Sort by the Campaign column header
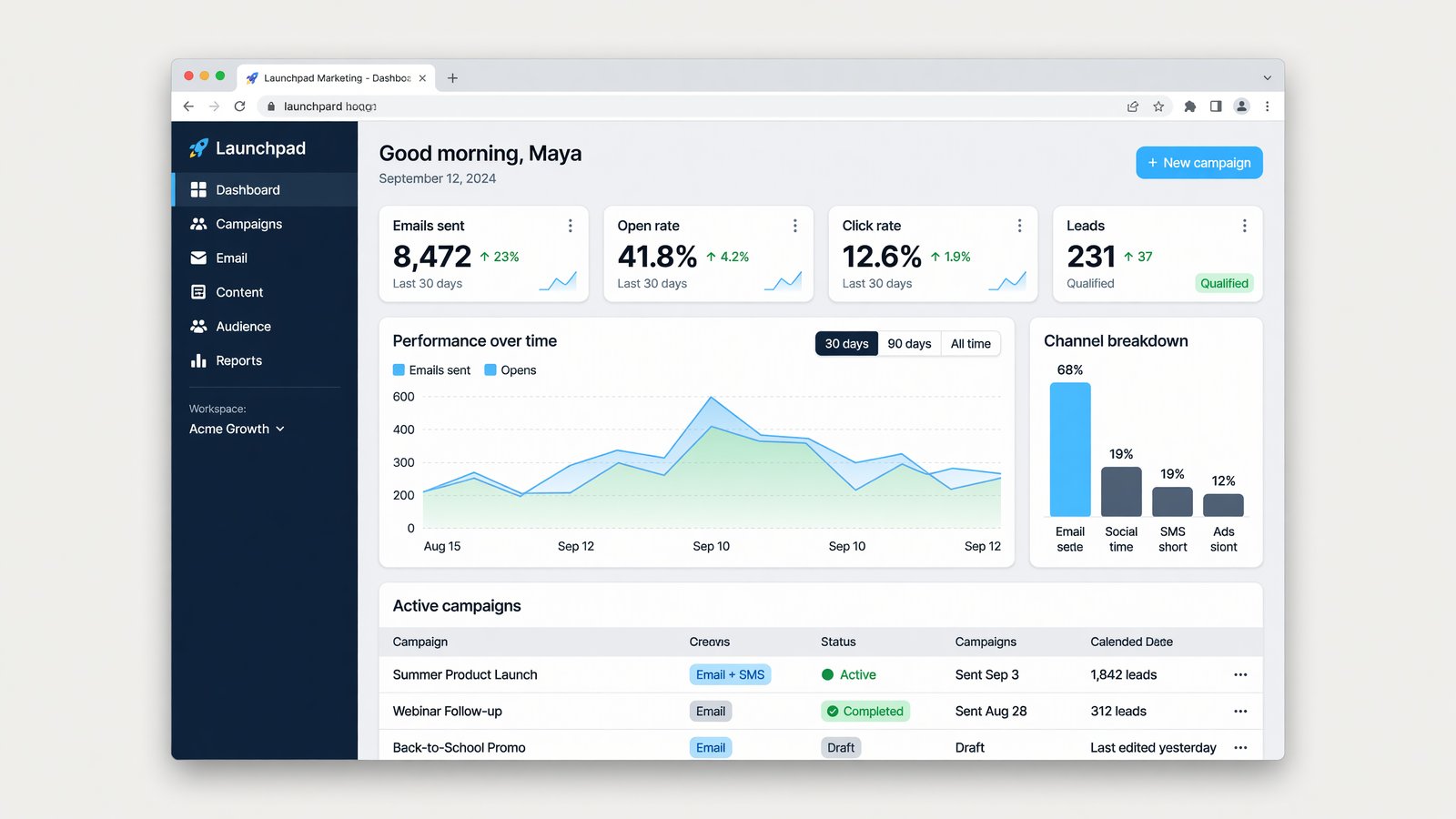 coord(420,642)
